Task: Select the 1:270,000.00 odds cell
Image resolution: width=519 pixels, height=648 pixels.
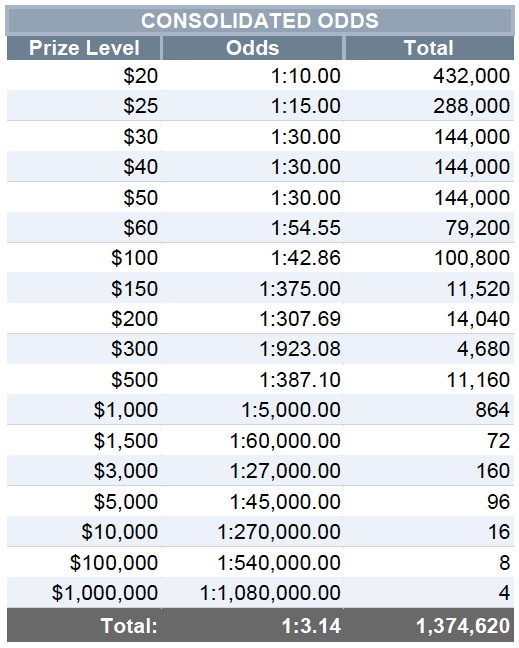Action: coord(252,531)
